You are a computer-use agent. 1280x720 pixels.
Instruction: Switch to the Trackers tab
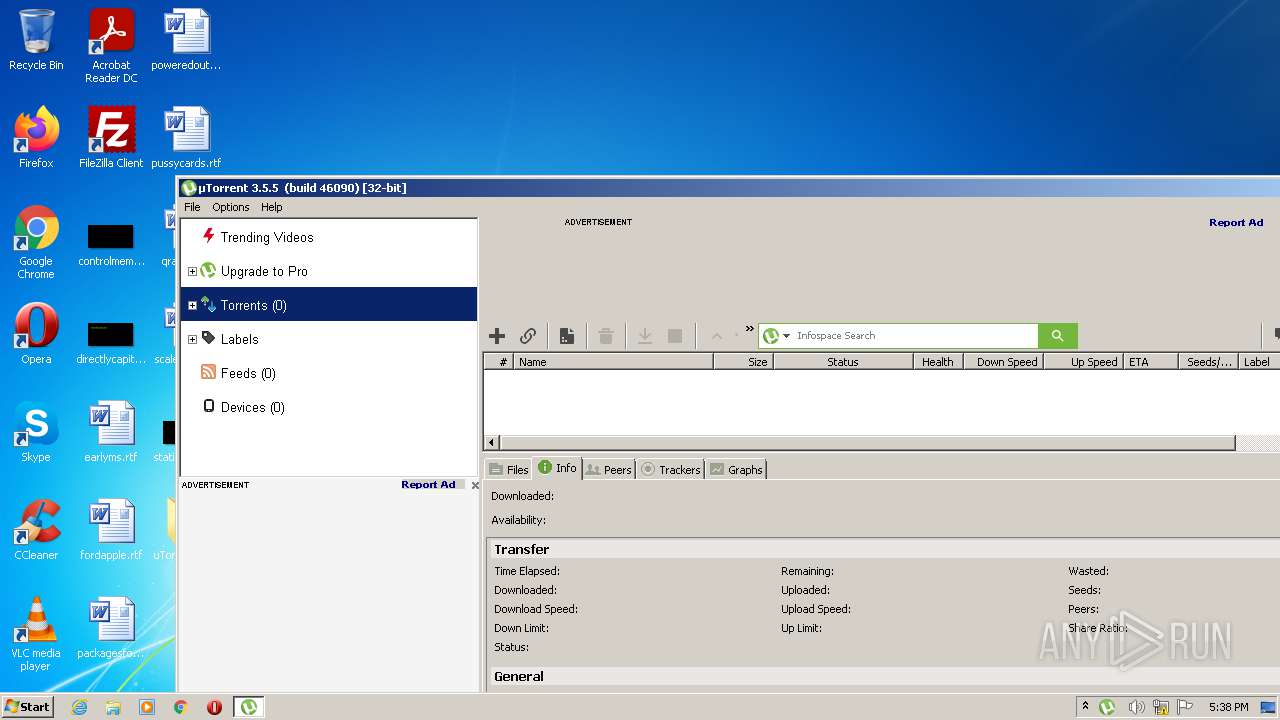point(670,469)
